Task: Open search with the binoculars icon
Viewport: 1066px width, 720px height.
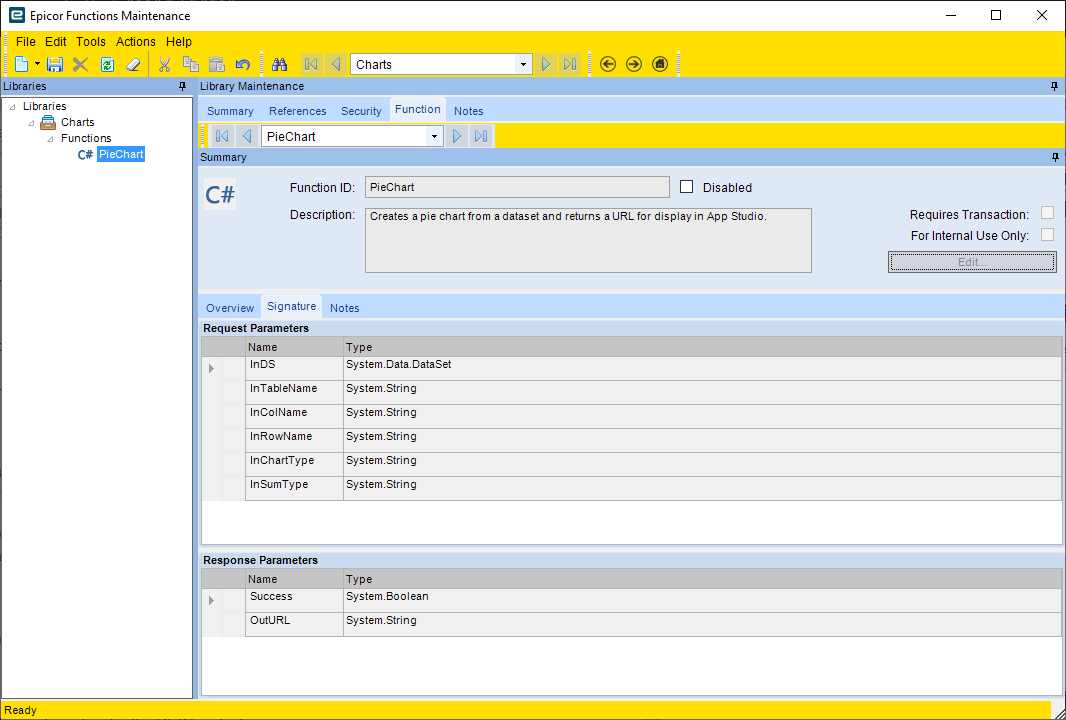Action: [279, 65]
